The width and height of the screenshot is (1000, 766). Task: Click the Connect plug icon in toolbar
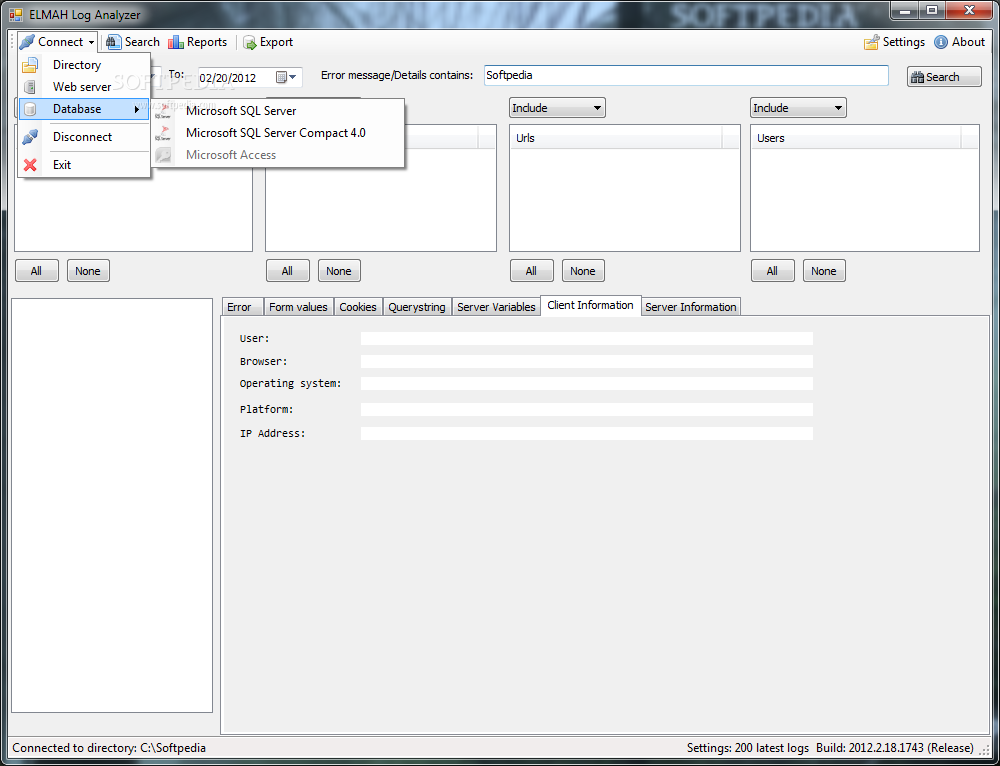[x=27, y=42]
